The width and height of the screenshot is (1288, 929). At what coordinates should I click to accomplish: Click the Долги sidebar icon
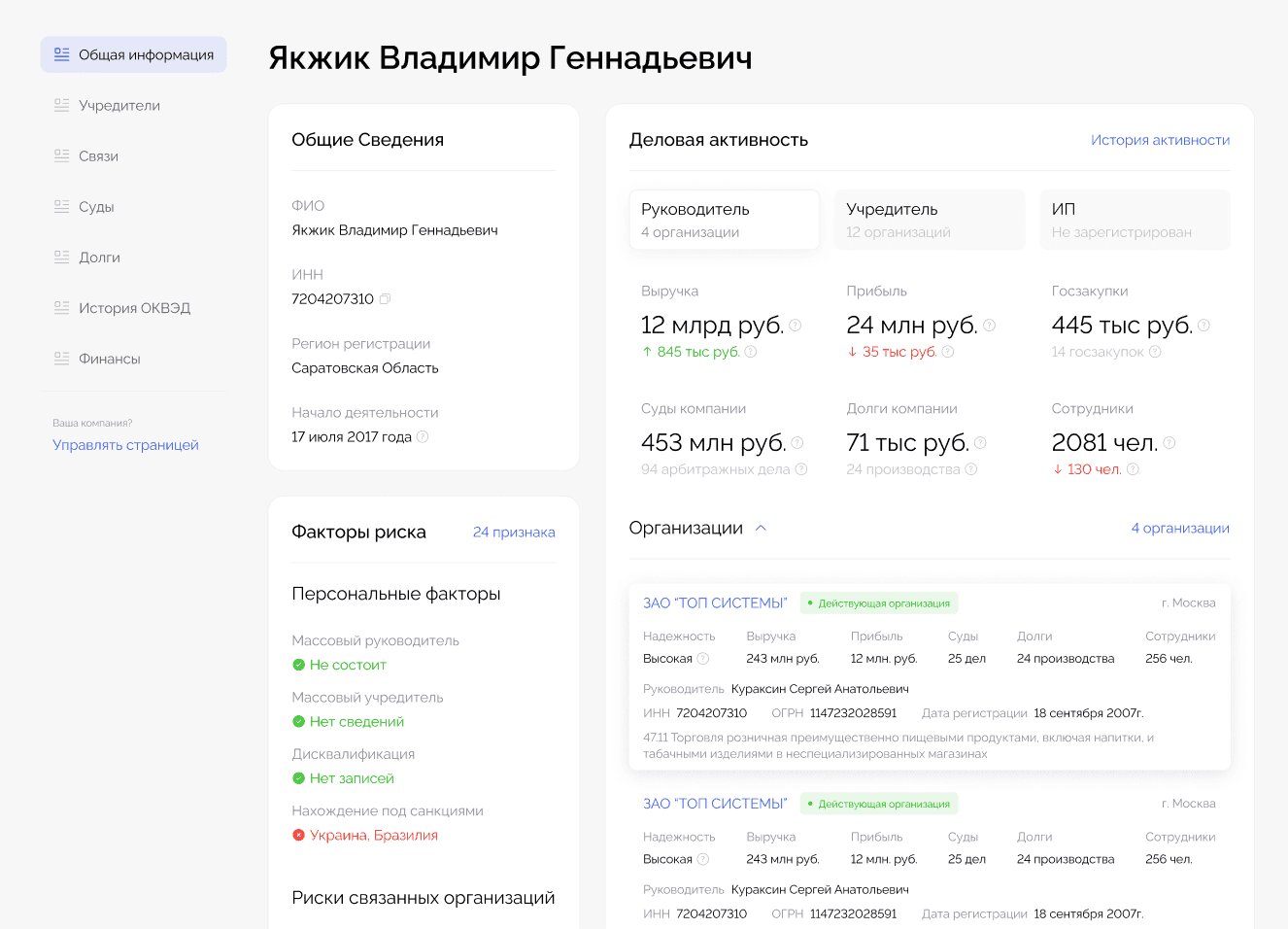point(61,257)
